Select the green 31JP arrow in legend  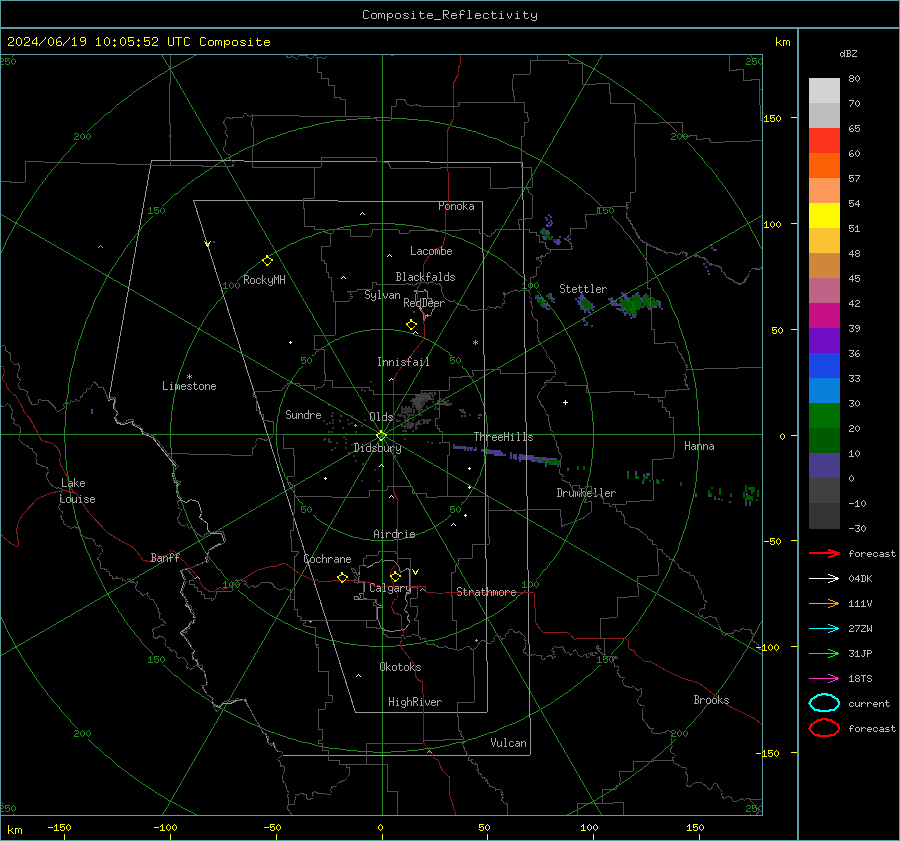click(824, 653)
